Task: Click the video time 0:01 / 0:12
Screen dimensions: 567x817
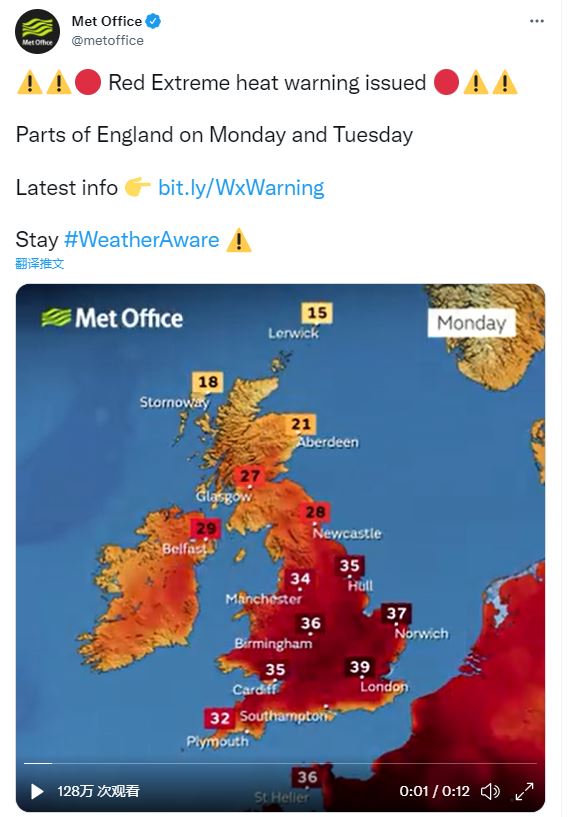Action: click(435, 791)
